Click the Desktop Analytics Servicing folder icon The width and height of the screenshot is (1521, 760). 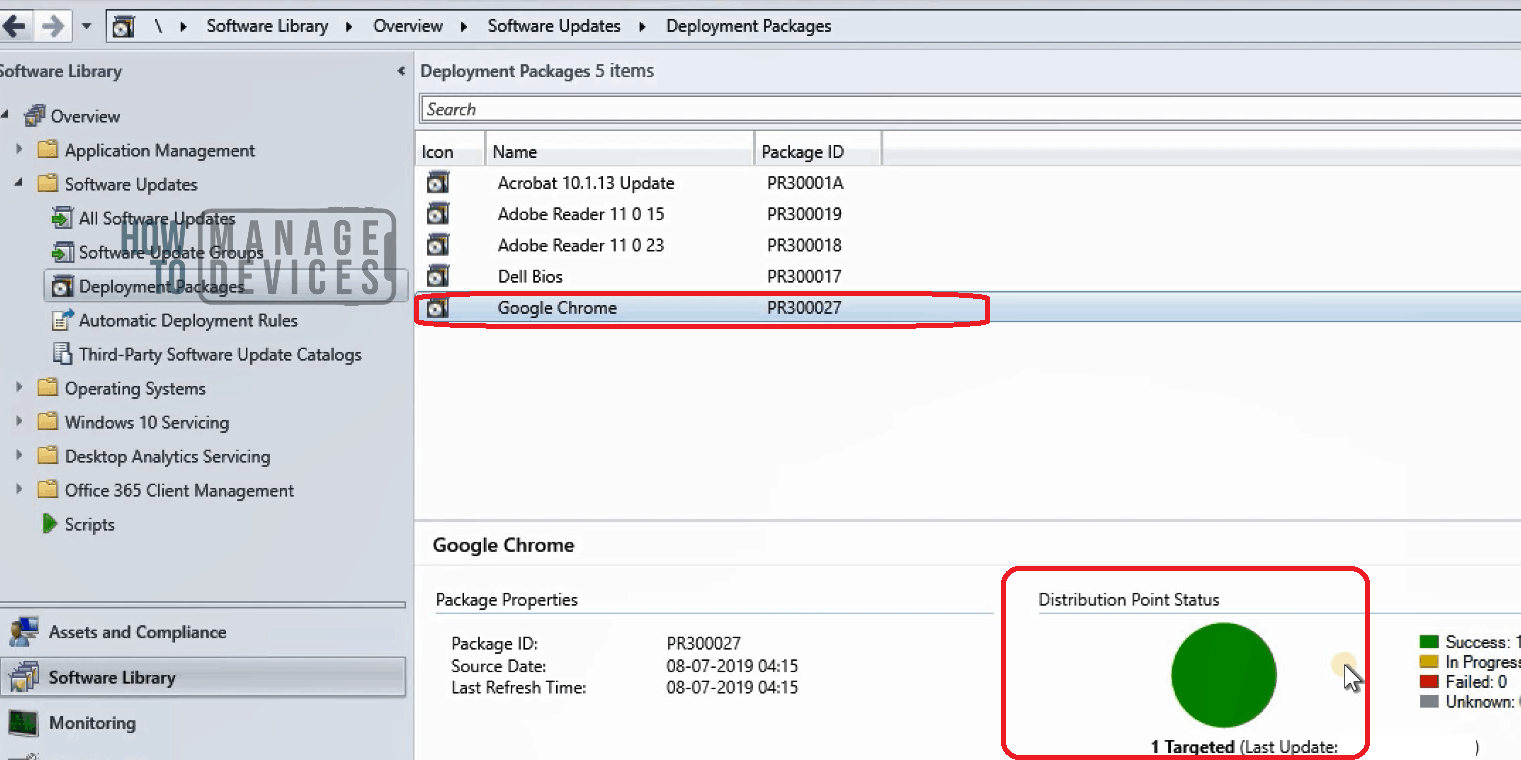pyautogui.click(x=48, y=456)
